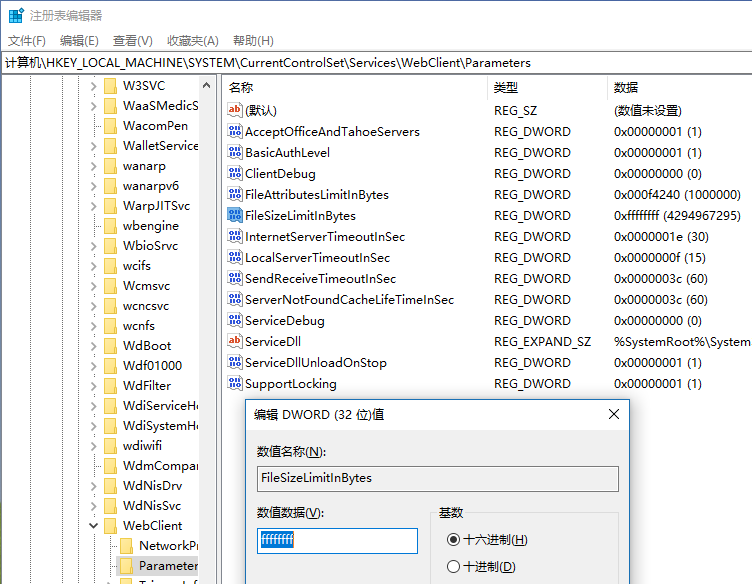752x584 pixels.
Task: Open the 收藏夹(A) menu
Action: coord(193,41)
